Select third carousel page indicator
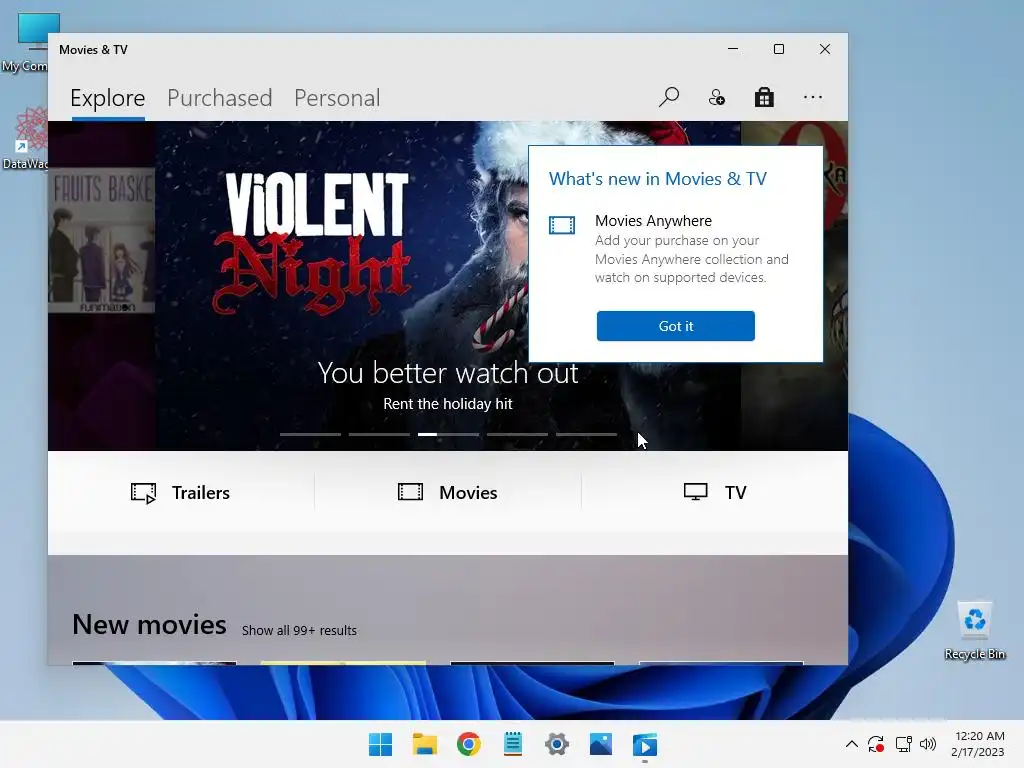Viewport: 1024px width, 768px height. pos(448,434)
